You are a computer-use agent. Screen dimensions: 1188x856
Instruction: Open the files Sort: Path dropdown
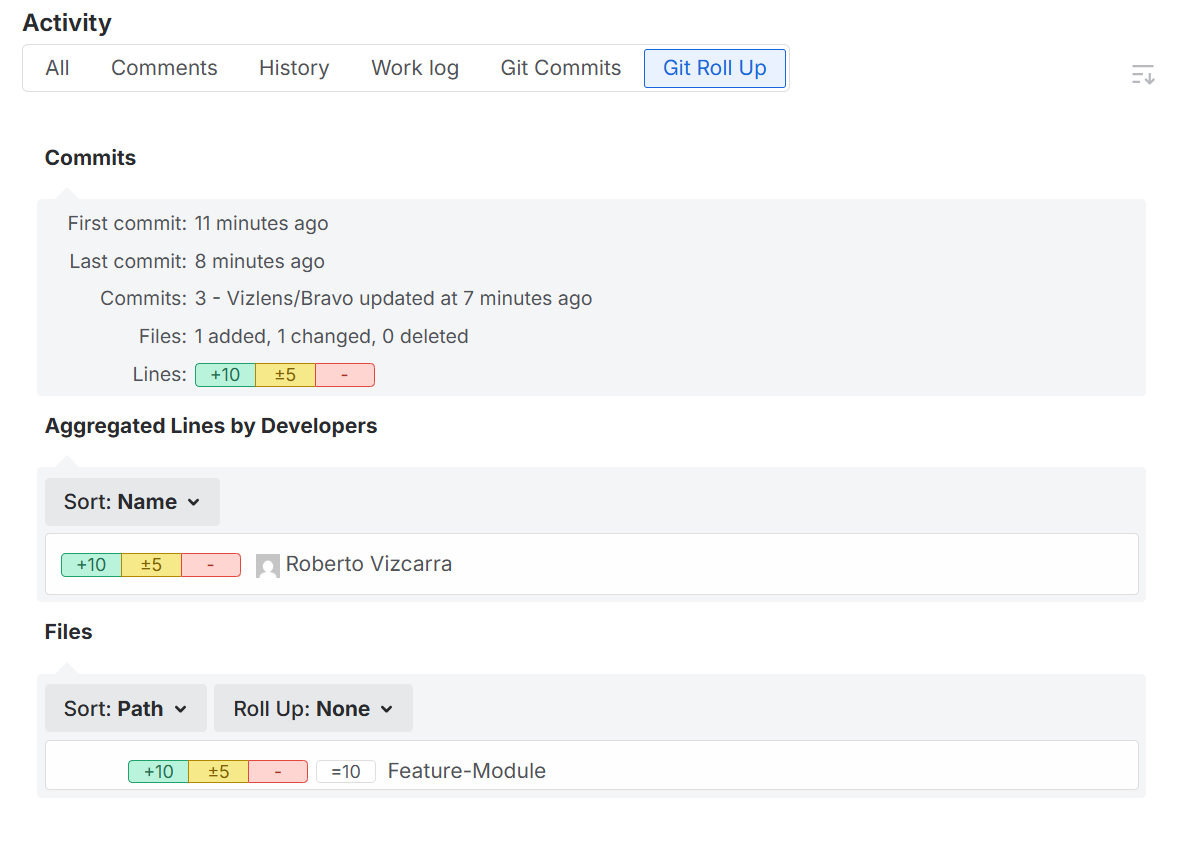click(x=126, y=709)
